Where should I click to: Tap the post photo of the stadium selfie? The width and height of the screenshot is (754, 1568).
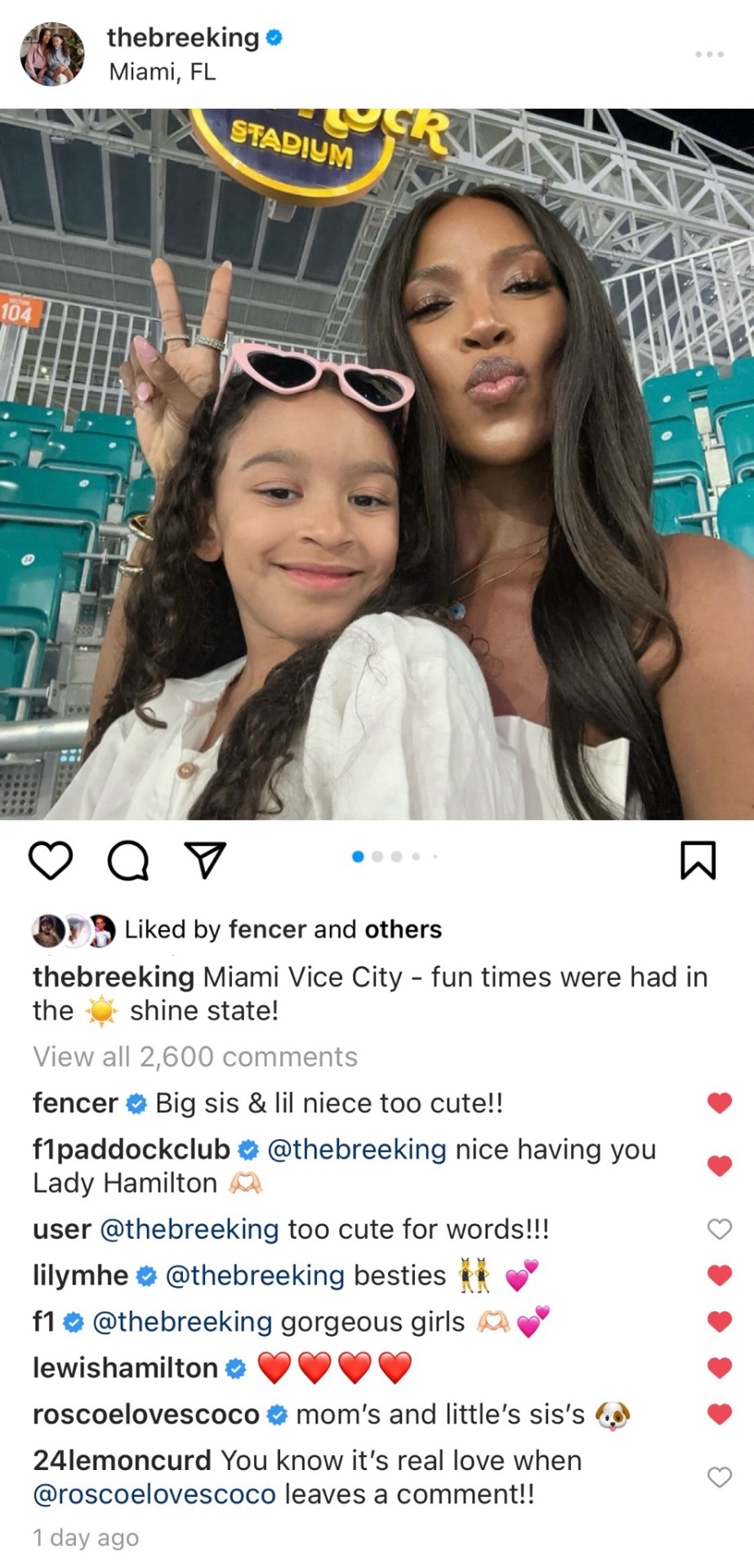[377, 464]
